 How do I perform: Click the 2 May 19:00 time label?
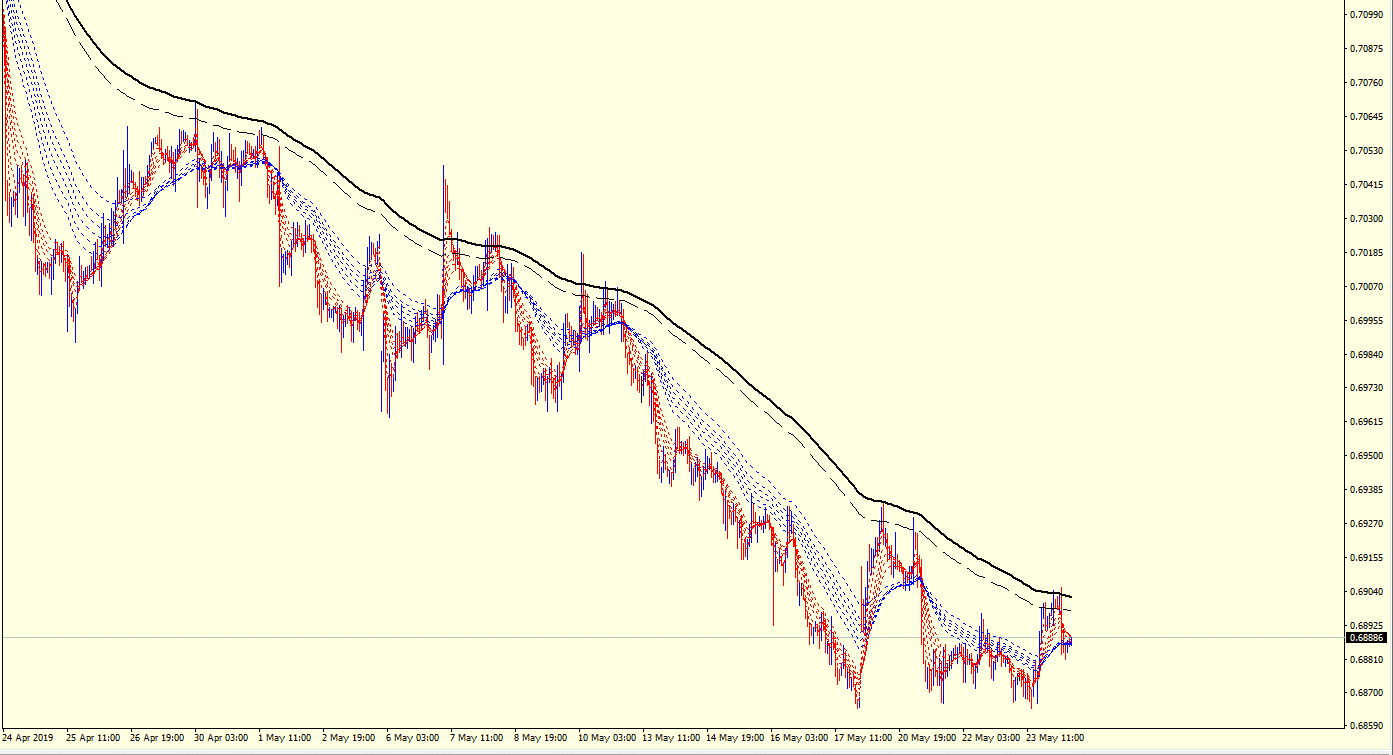pyautogui.click(x=350, y=738)
